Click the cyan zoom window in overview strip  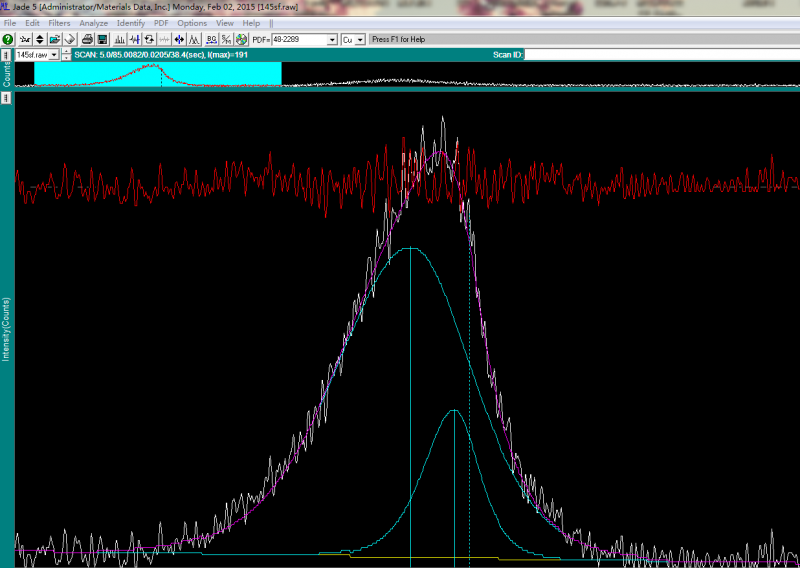157,74
